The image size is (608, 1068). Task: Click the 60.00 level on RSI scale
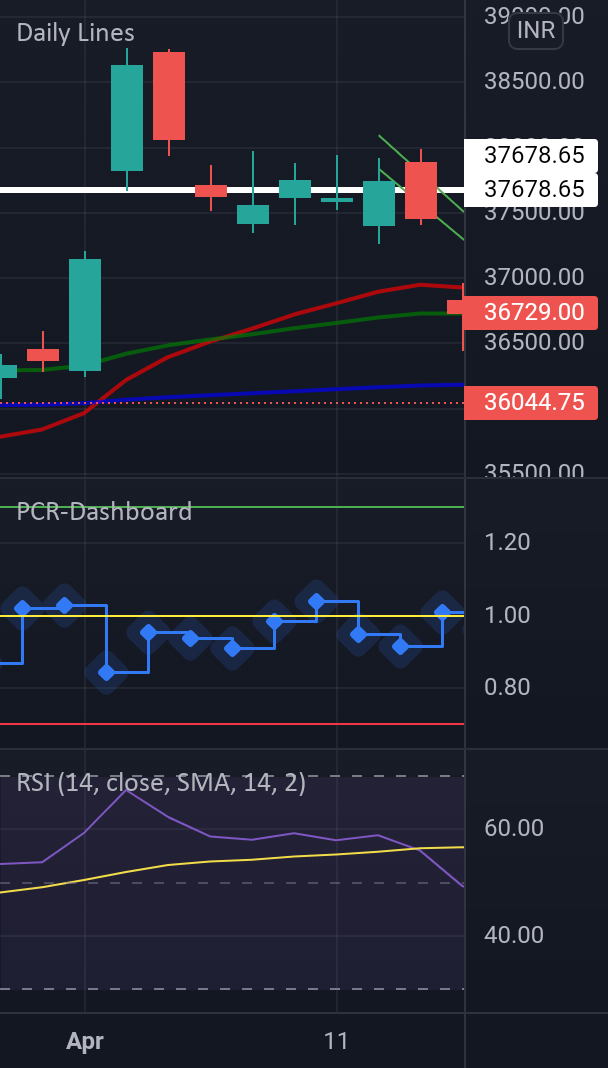pyautogui.click(x=514, y=828)
